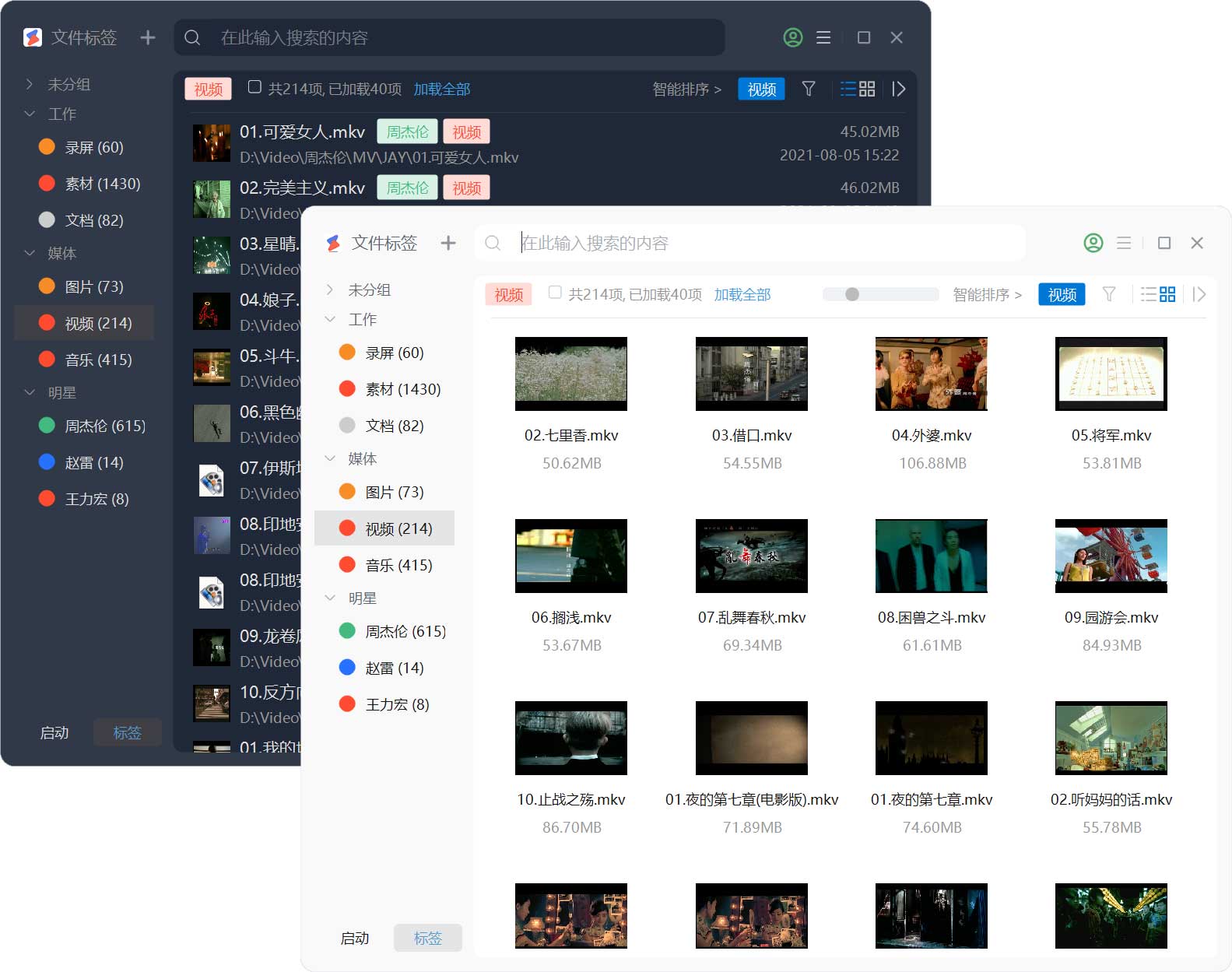
Task: Toggle select-all checkbox in light window
Action: tap(555, 293)
